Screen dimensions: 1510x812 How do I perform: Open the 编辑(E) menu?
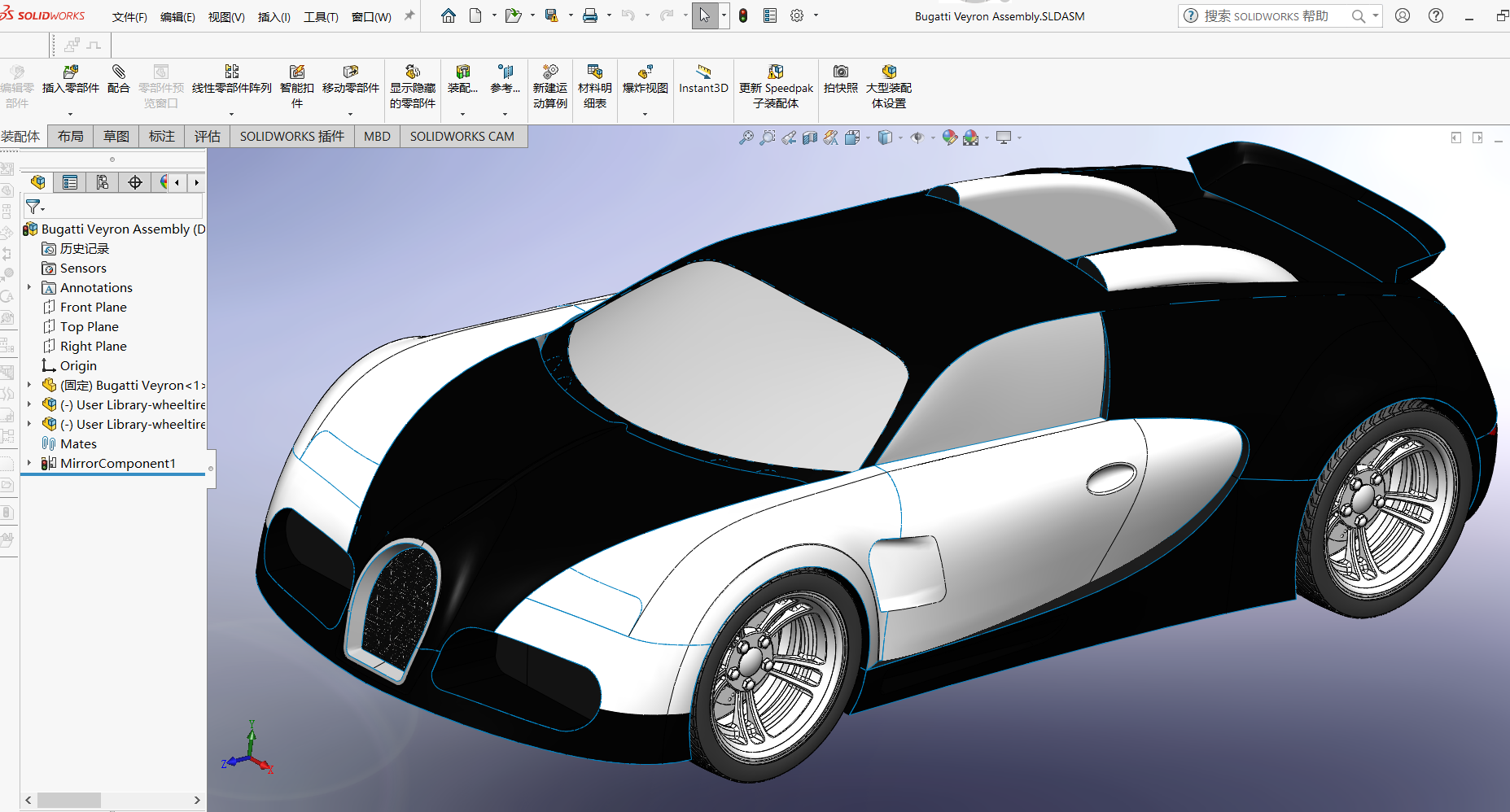(177, 17)
